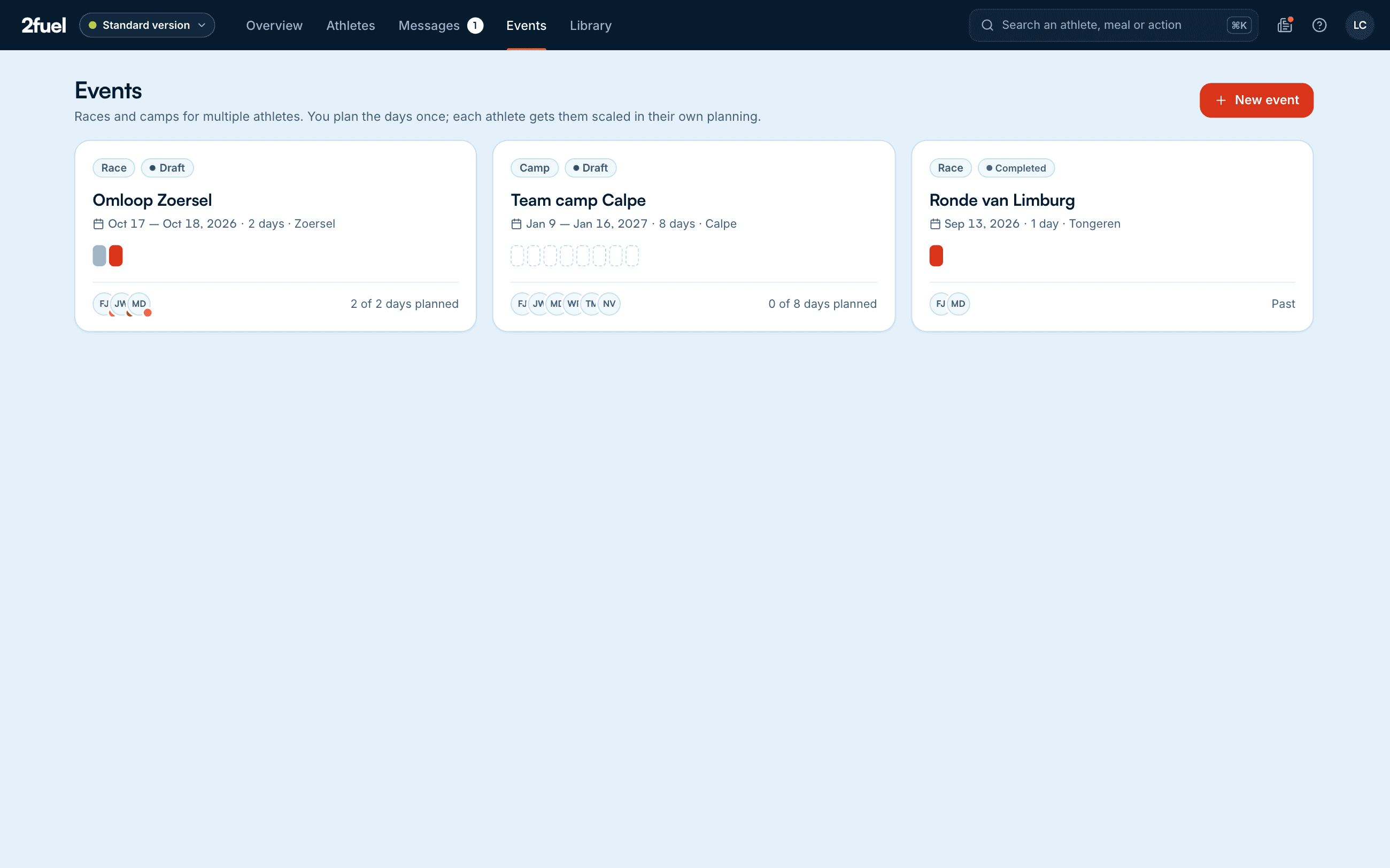The image size is (1390, 868).
Task: Click the FJ avatar on Team camp Calpe card
Action: [521, 304]
